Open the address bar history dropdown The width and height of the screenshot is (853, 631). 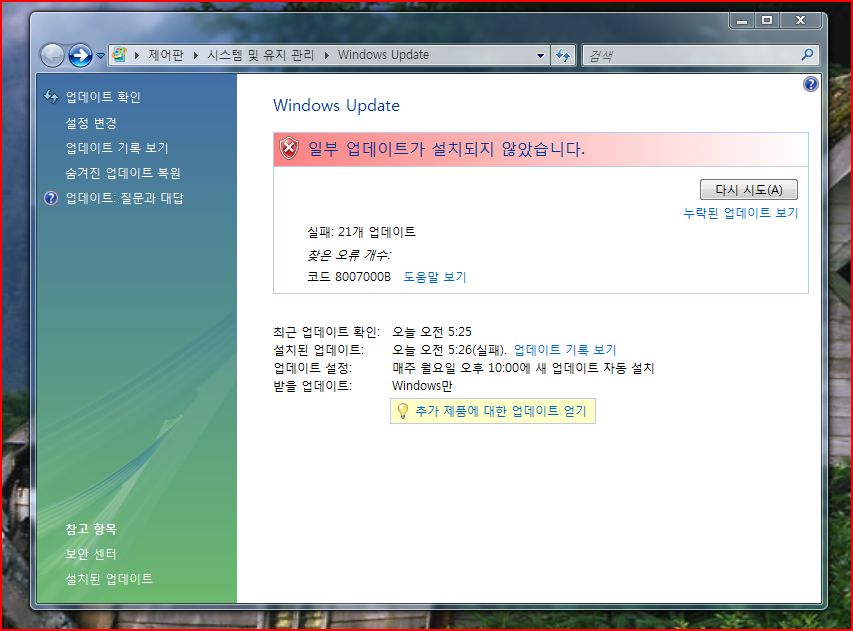click(x=540, y=55)
